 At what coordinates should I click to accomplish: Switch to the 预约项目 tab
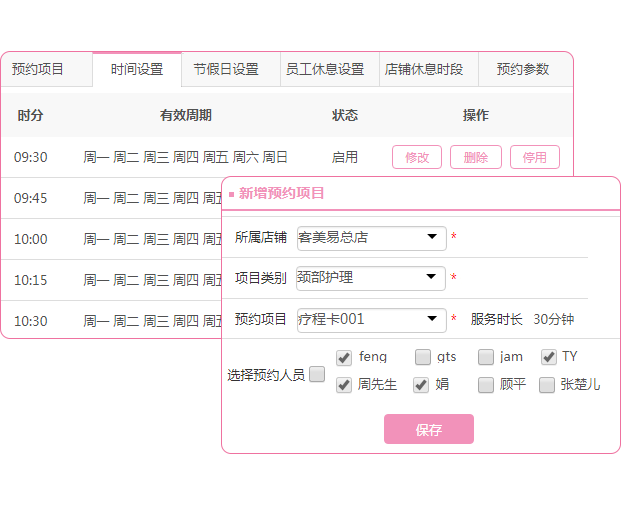38,70
